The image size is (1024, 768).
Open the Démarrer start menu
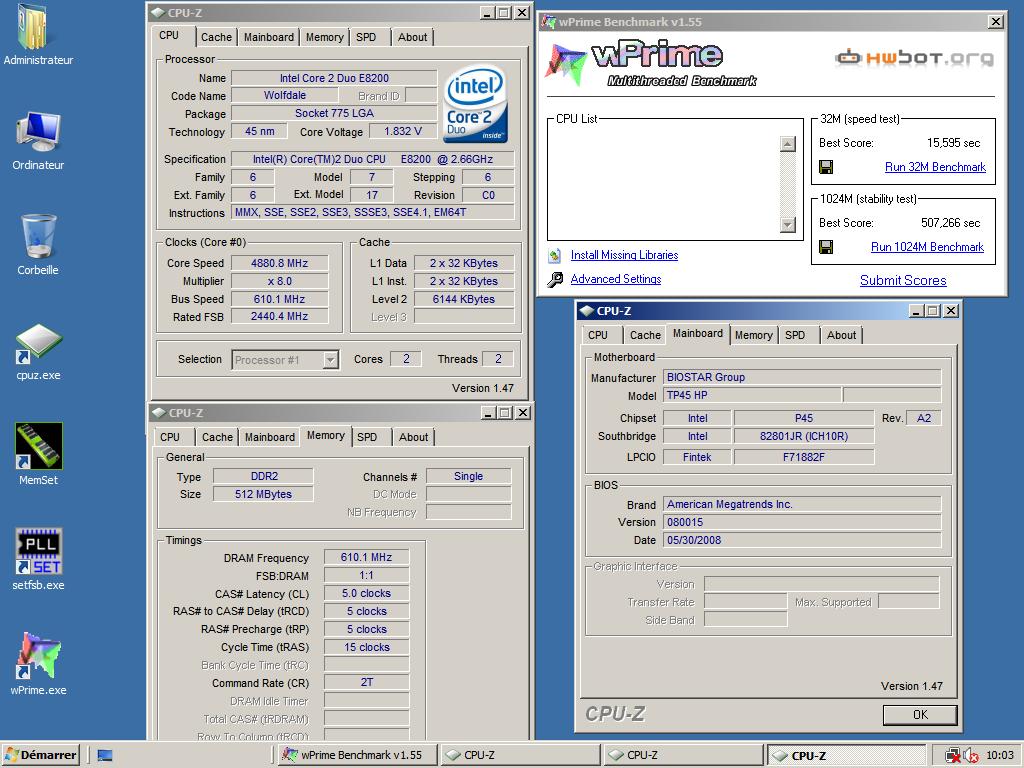coord(40,755)
